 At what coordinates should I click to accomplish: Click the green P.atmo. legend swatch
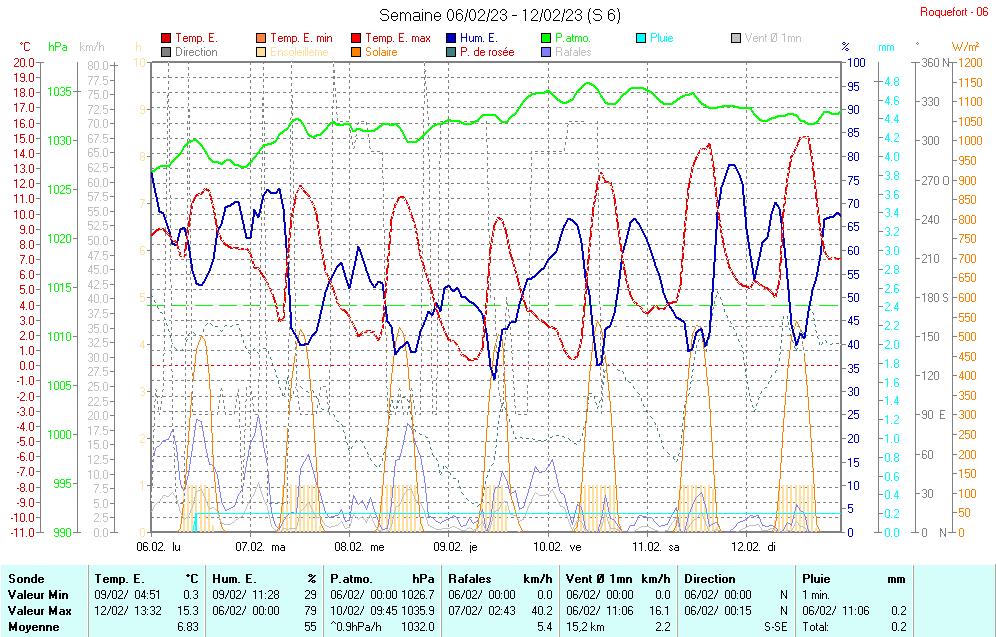[x=546, y=38]
